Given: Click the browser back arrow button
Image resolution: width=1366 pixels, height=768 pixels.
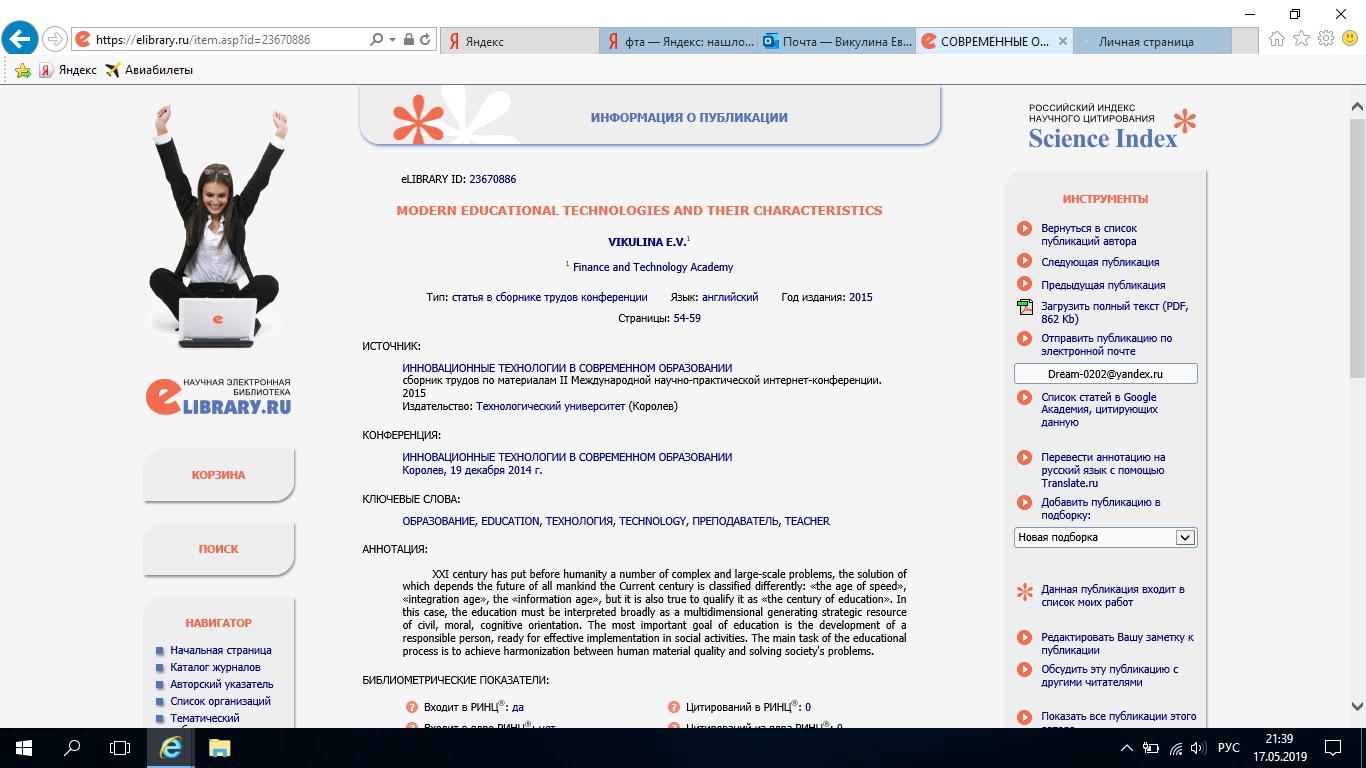Looking at the screenshot, I should [20, 39].
